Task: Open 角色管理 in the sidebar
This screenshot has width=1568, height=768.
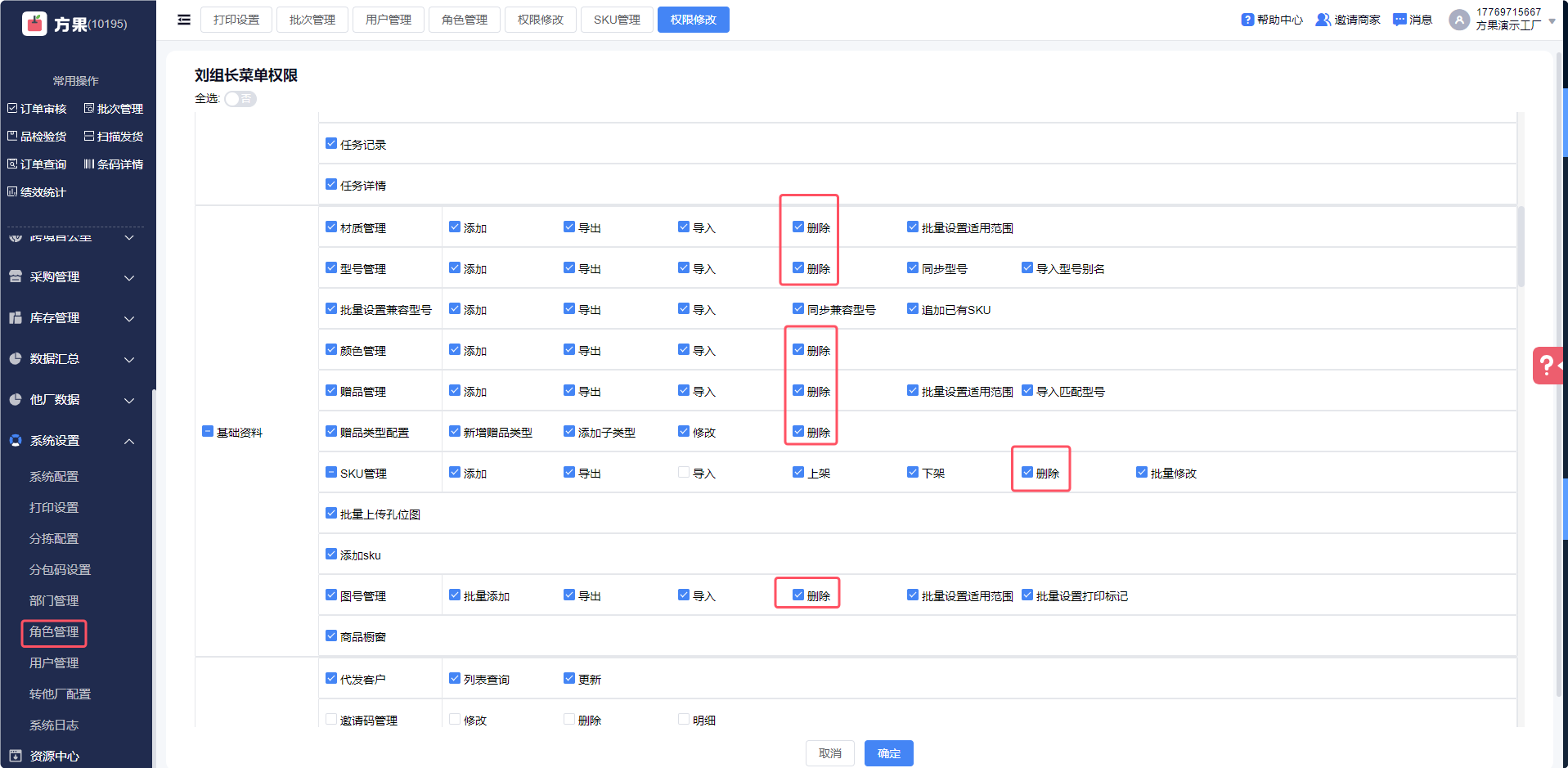Action: coord(54,632)
